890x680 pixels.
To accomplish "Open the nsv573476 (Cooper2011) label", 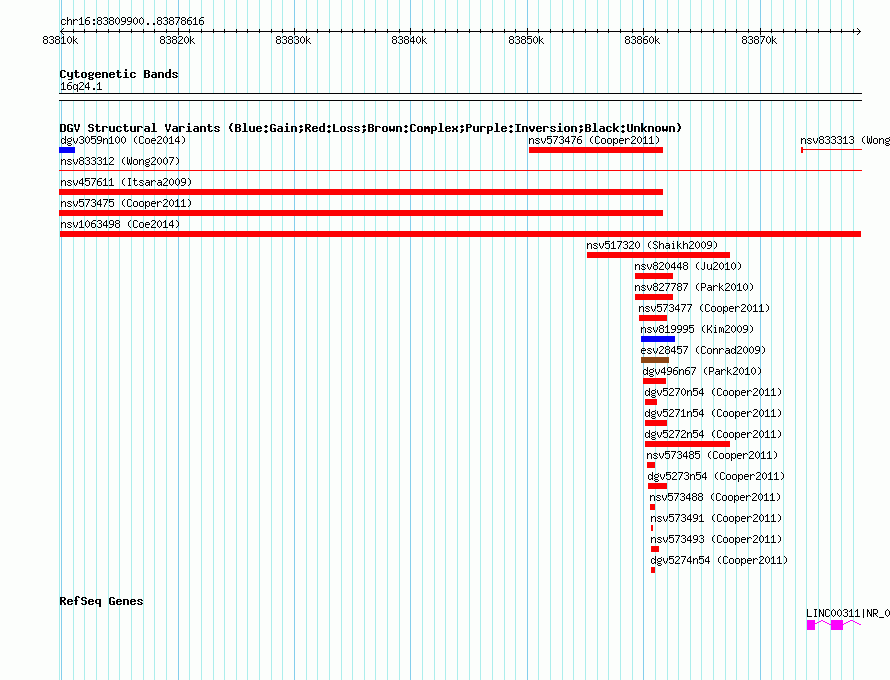I will tap(594, 140).
